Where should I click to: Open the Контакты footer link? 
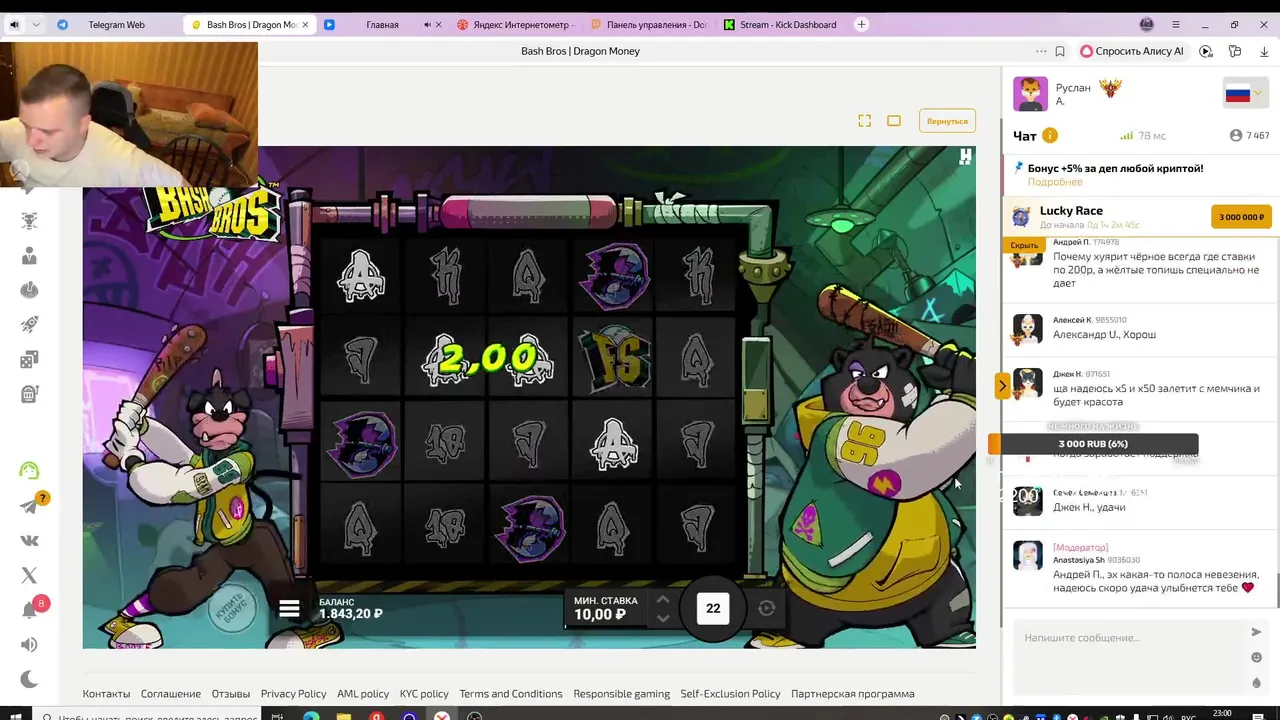click(106, 694)
